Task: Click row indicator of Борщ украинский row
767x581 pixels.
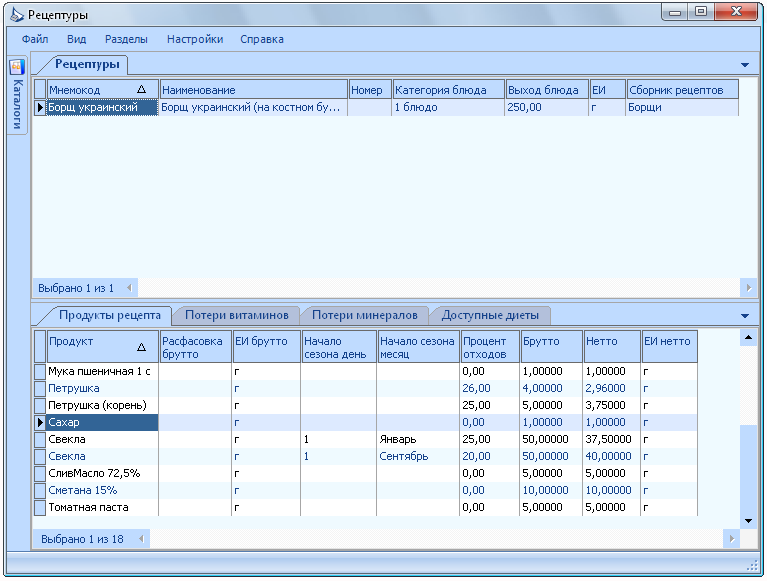Action: [x=40, y=108]
